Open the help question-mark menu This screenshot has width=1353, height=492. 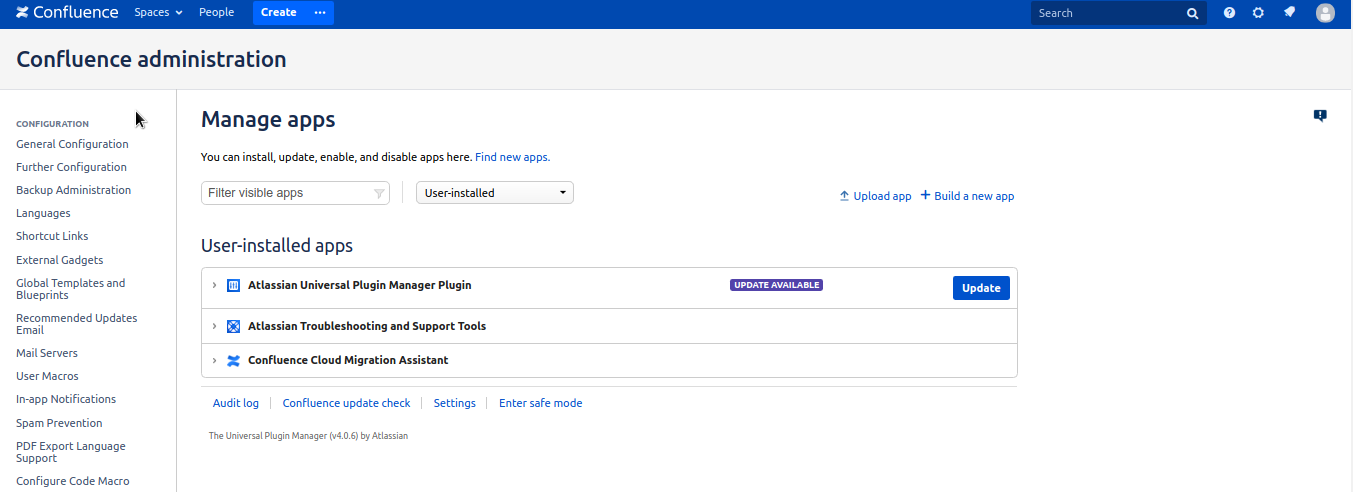tap(1229, 13)
